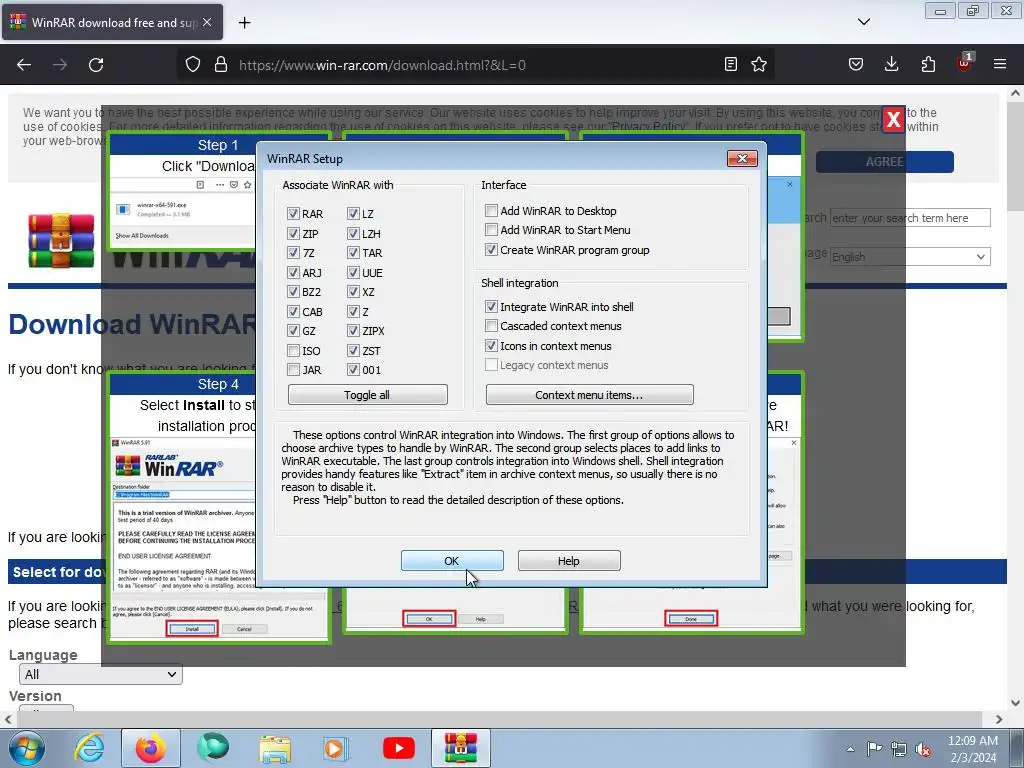Open the Windows Start menu
Image resolution: width=1024 pixels, height=768 pixels.
tap(27, 748)
